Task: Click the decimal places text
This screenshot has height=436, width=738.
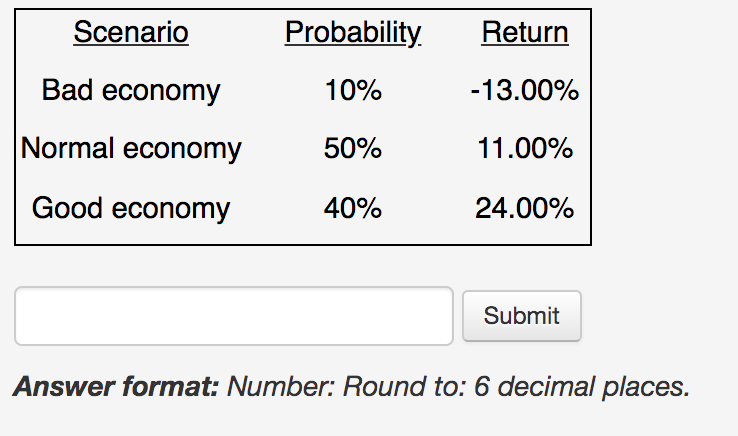Action: (x=594, y=387)
